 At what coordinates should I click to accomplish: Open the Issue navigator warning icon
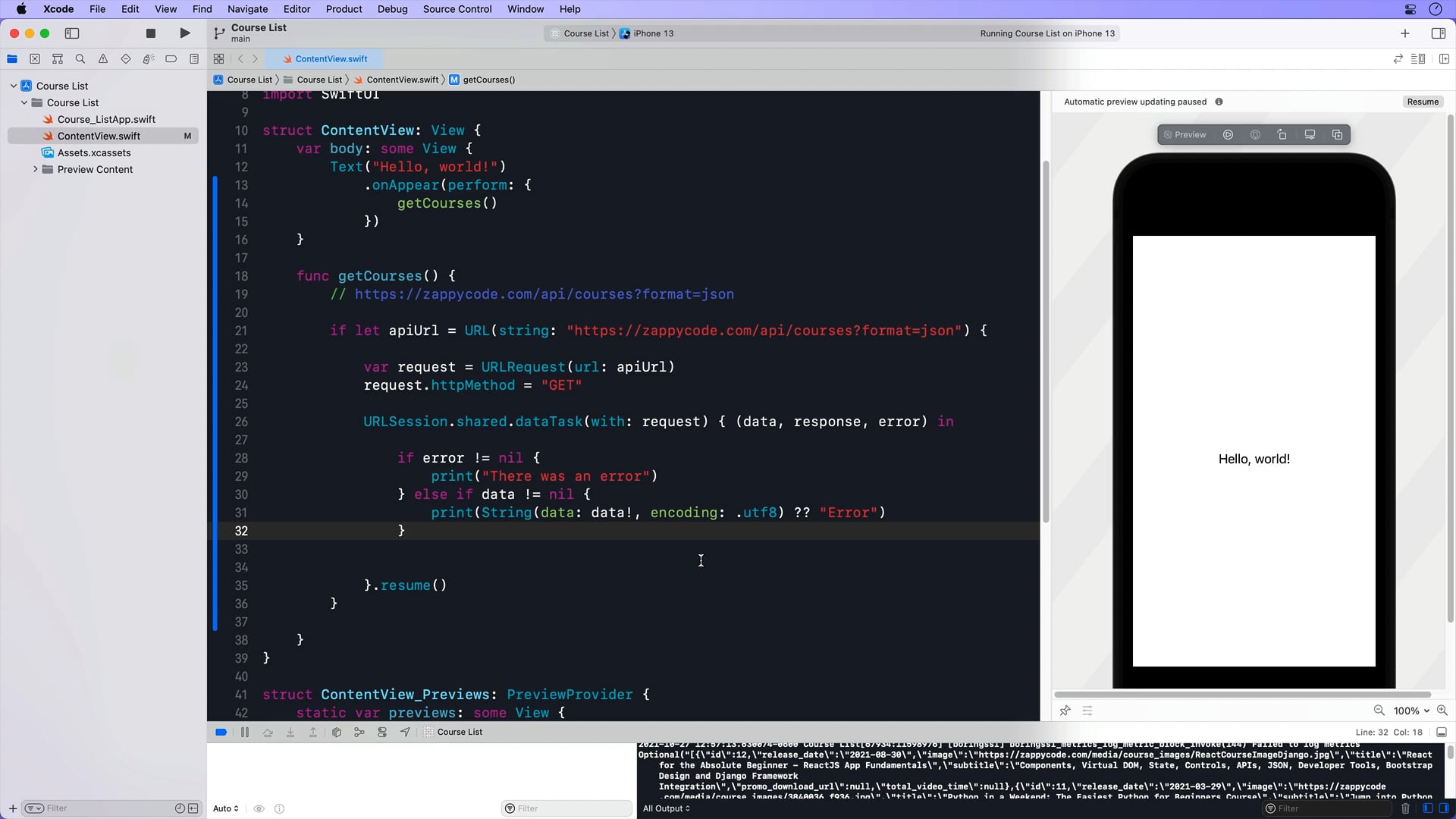pos(103,59)
